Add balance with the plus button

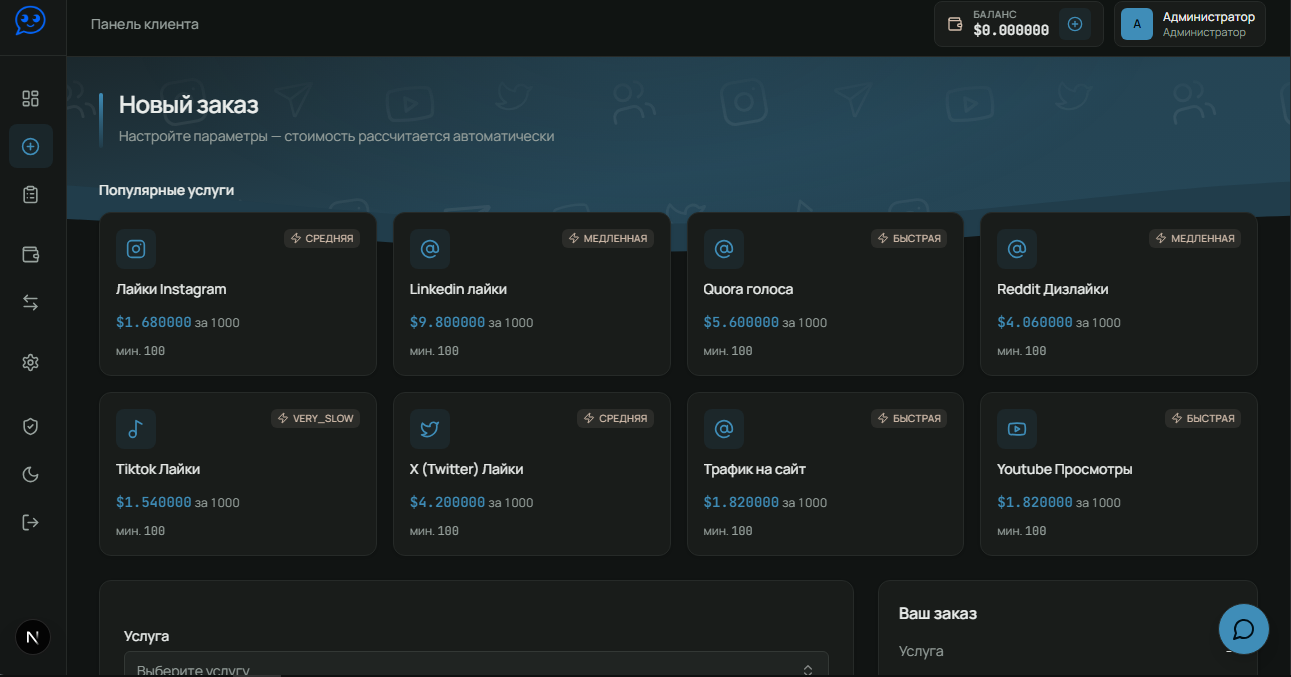tap(1075, 24)
